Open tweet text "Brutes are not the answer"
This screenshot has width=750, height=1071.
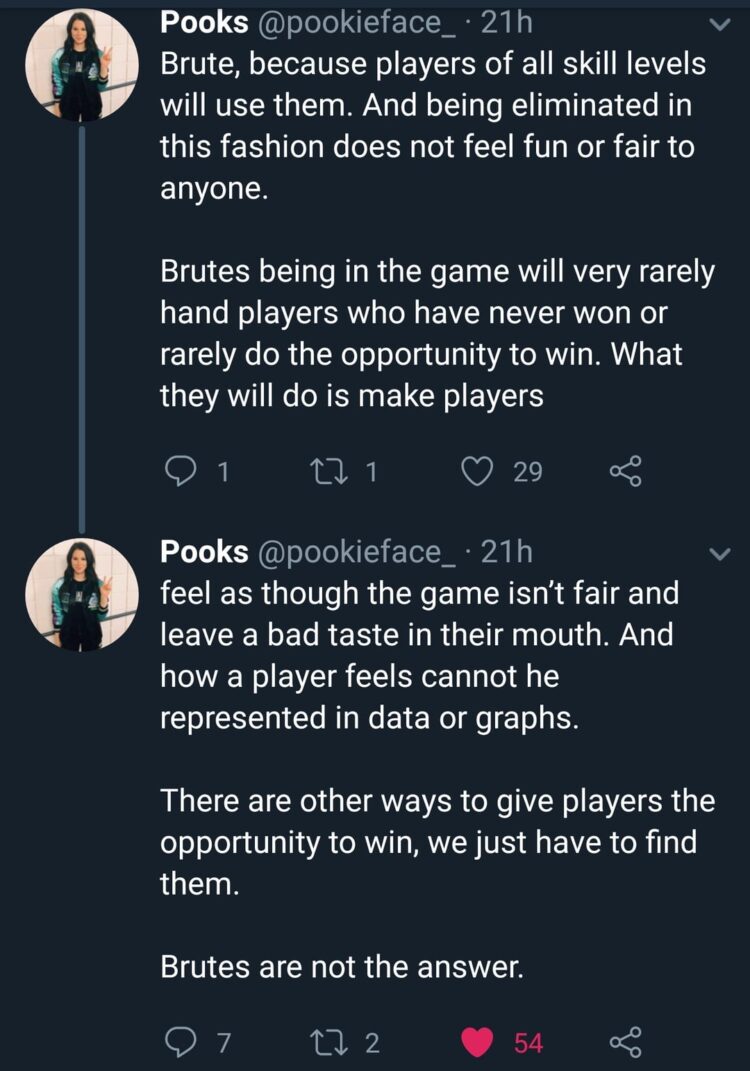click(341, 967)
